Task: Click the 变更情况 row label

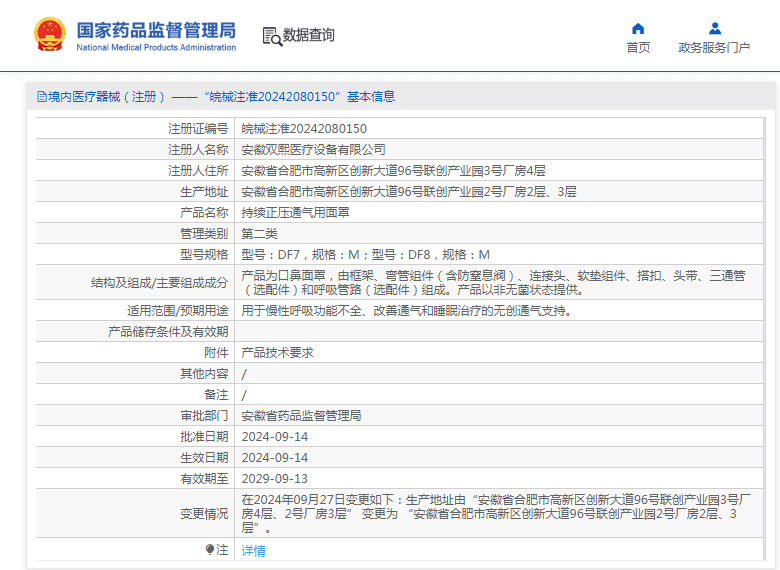Action: (x=204, y=514)
